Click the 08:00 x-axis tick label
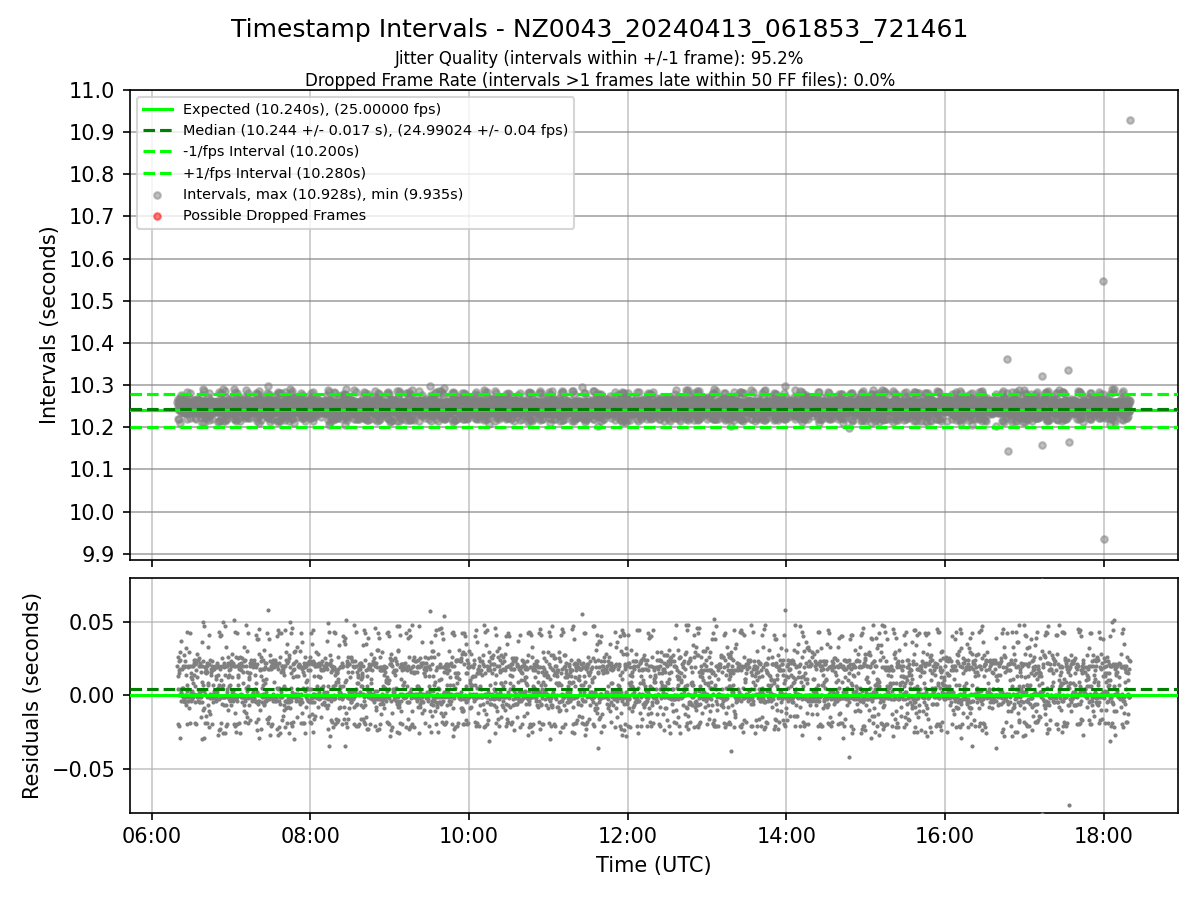Screen dimensions: 1200x900 tap(310, 835)
